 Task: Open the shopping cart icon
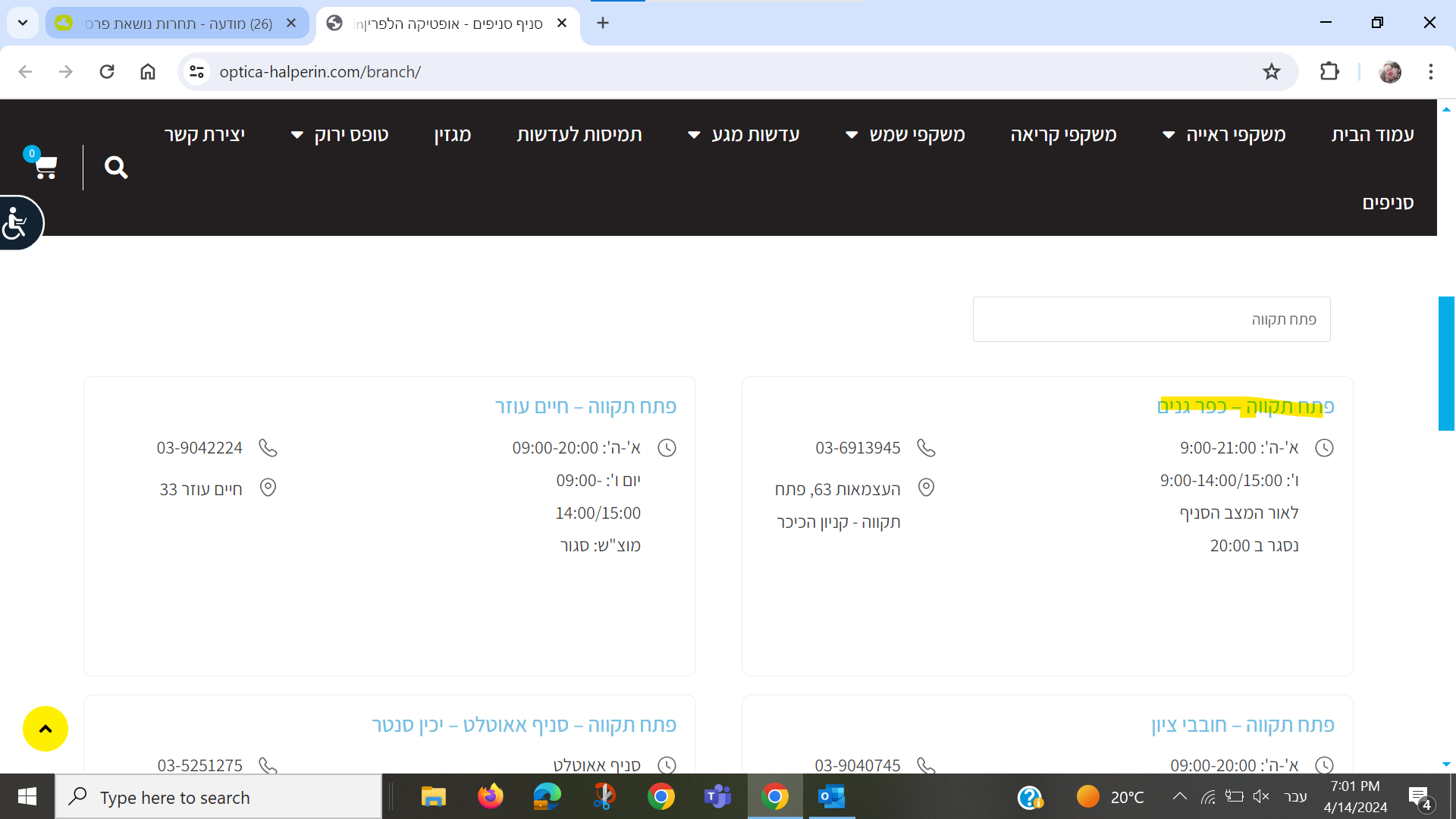click(45, 167)
